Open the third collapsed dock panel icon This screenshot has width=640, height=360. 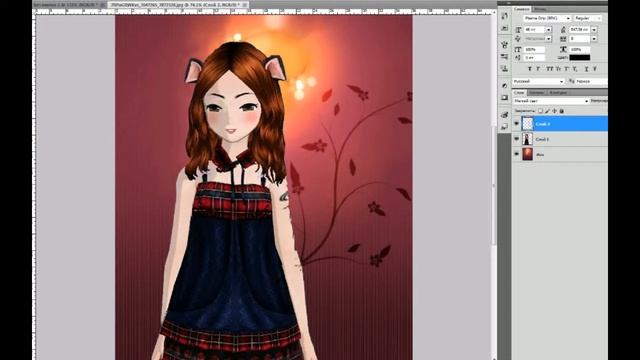point(505,44)
